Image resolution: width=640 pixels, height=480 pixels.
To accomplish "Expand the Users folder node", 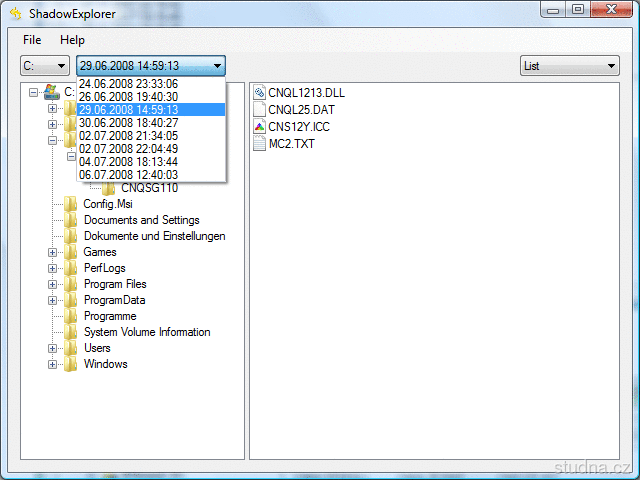I will click(x=52, y=348).
